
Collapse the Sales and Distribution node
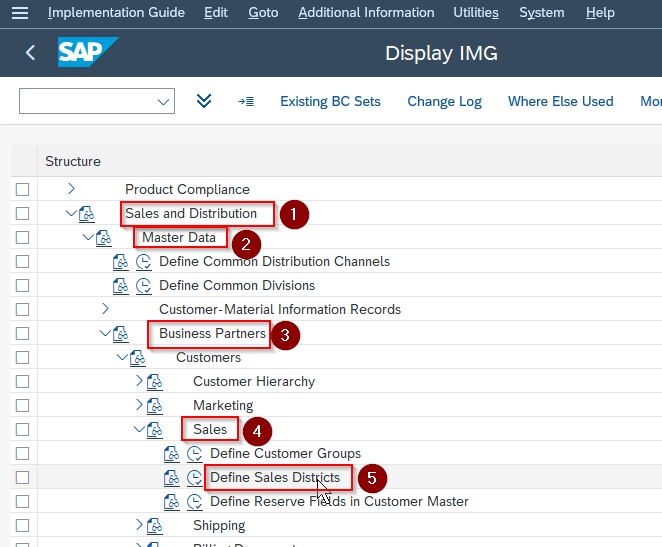[71, 213]
